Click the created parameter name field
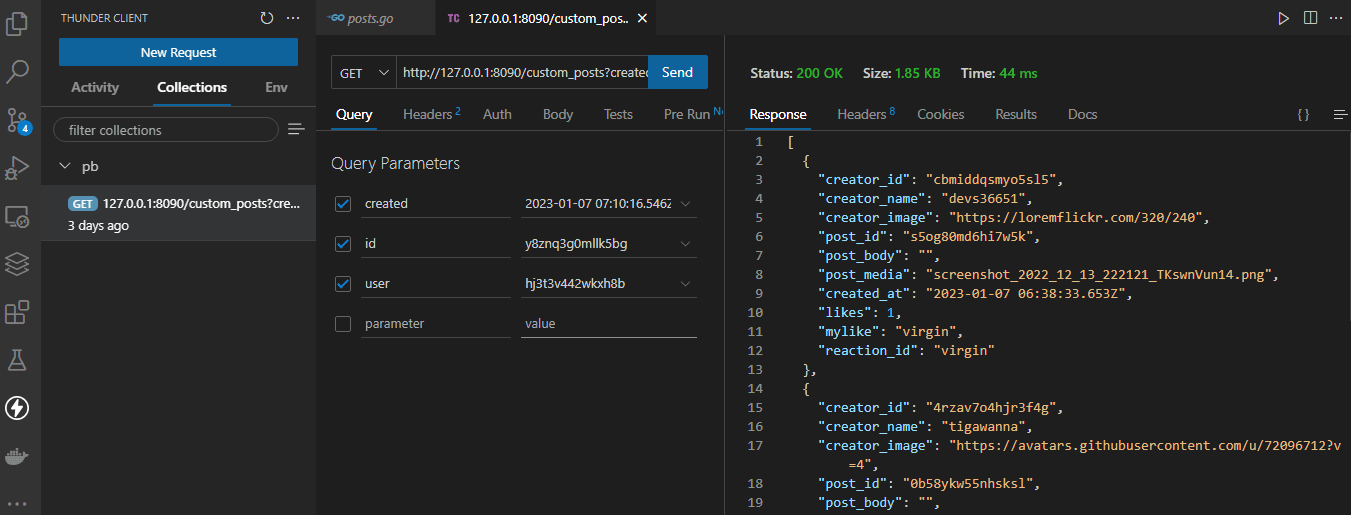 tap(436, 204)
